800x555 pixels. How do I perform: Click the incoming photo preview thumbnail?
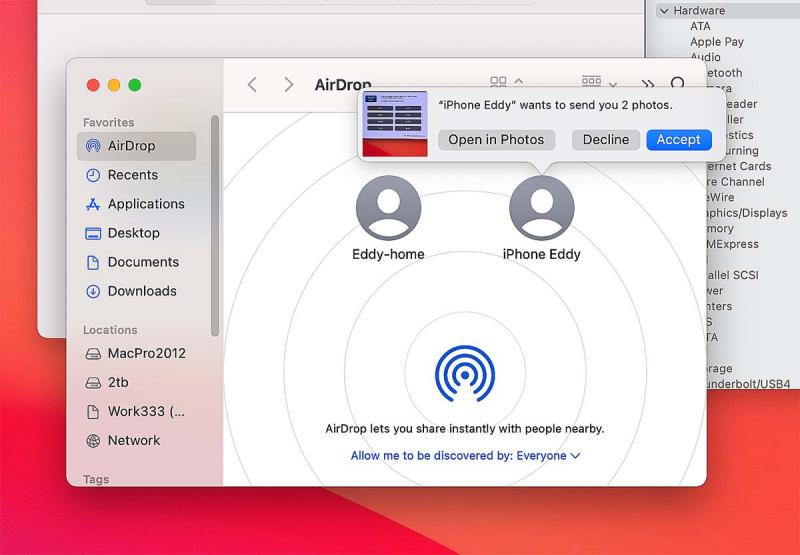pyautogui.click(x=394, y=123)
